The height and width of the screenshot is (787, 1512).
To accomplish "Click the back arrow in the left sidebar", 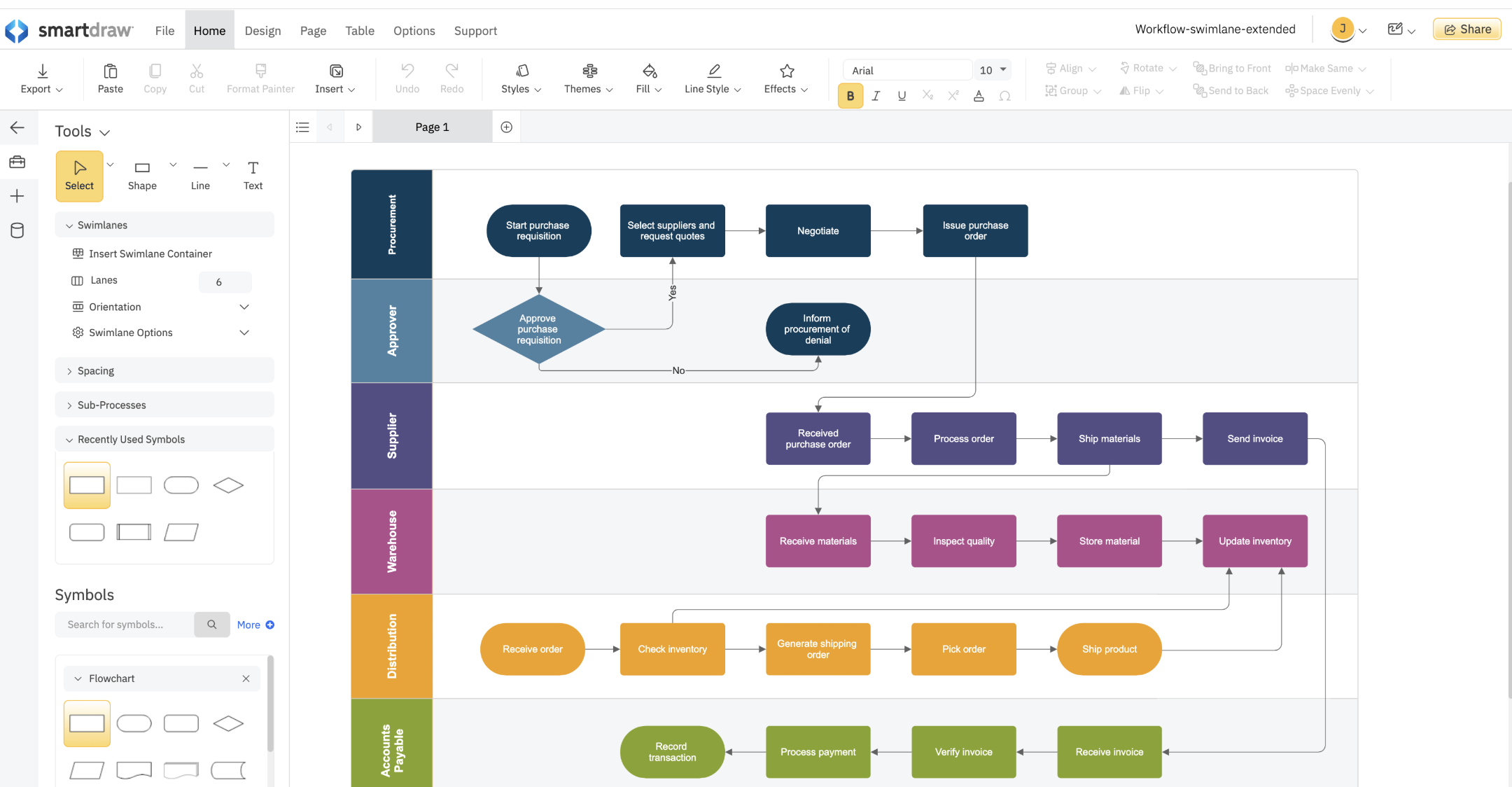I will (x=17, y=127).
